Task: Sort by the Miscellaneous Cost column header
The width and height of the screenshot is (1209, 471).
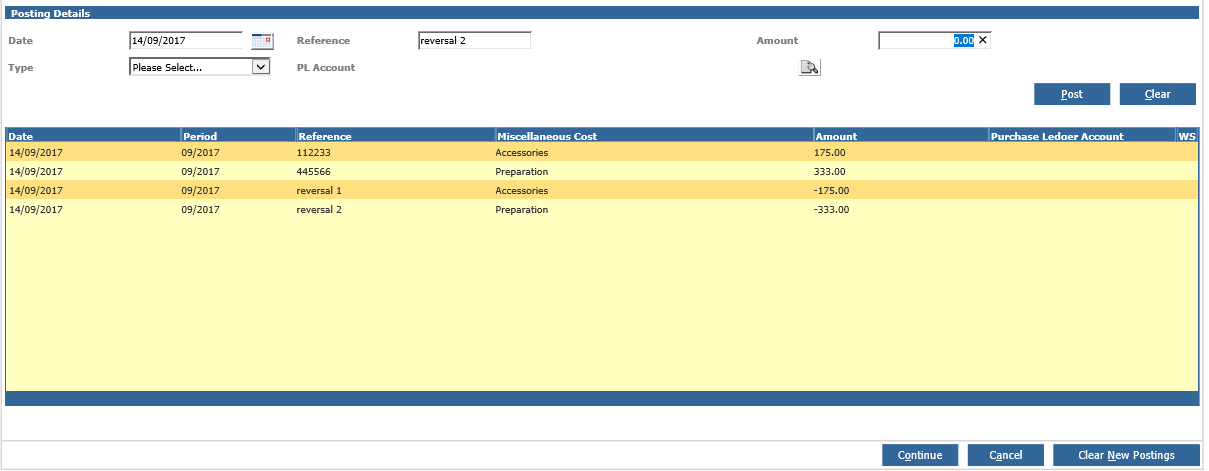Action: coord(654,136)
